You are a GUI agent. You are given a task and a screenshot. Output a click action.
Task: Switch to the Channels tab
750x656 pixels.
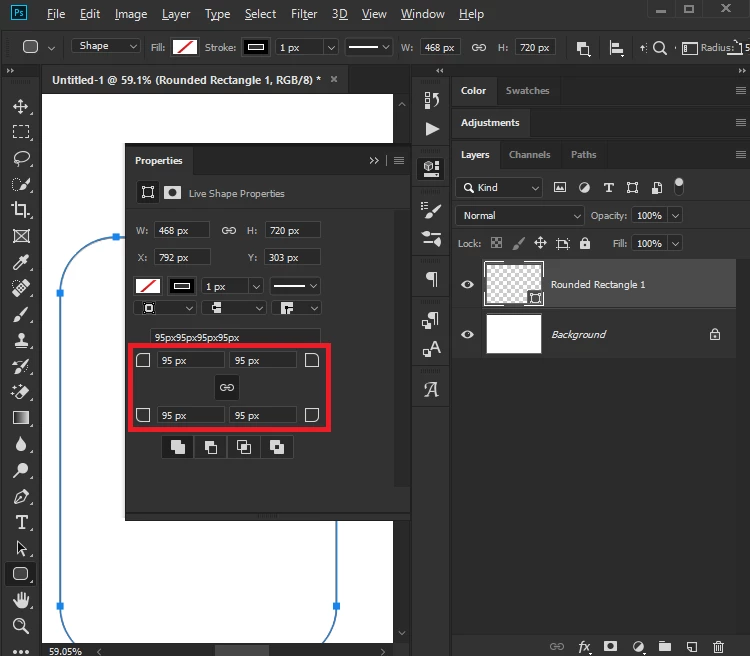529,155
